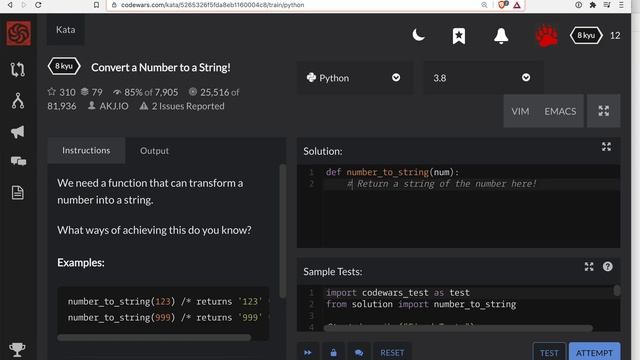Image resolution: width=640 pixels, height=360 pixels.
Task: Click the instructions panel vertical scrollbar
Action: pos(282,231)
